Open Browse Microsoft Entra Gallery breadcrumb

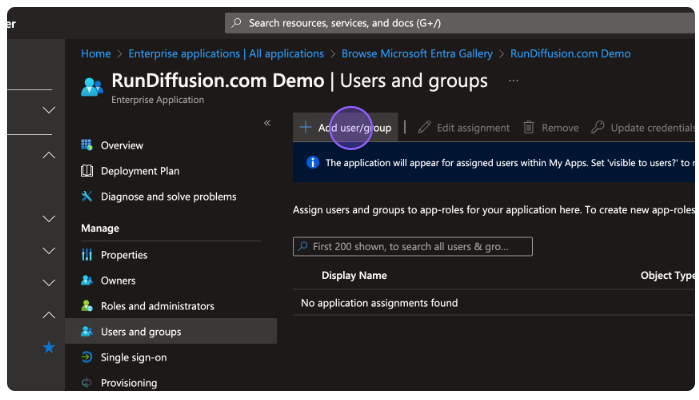[417, 54]
